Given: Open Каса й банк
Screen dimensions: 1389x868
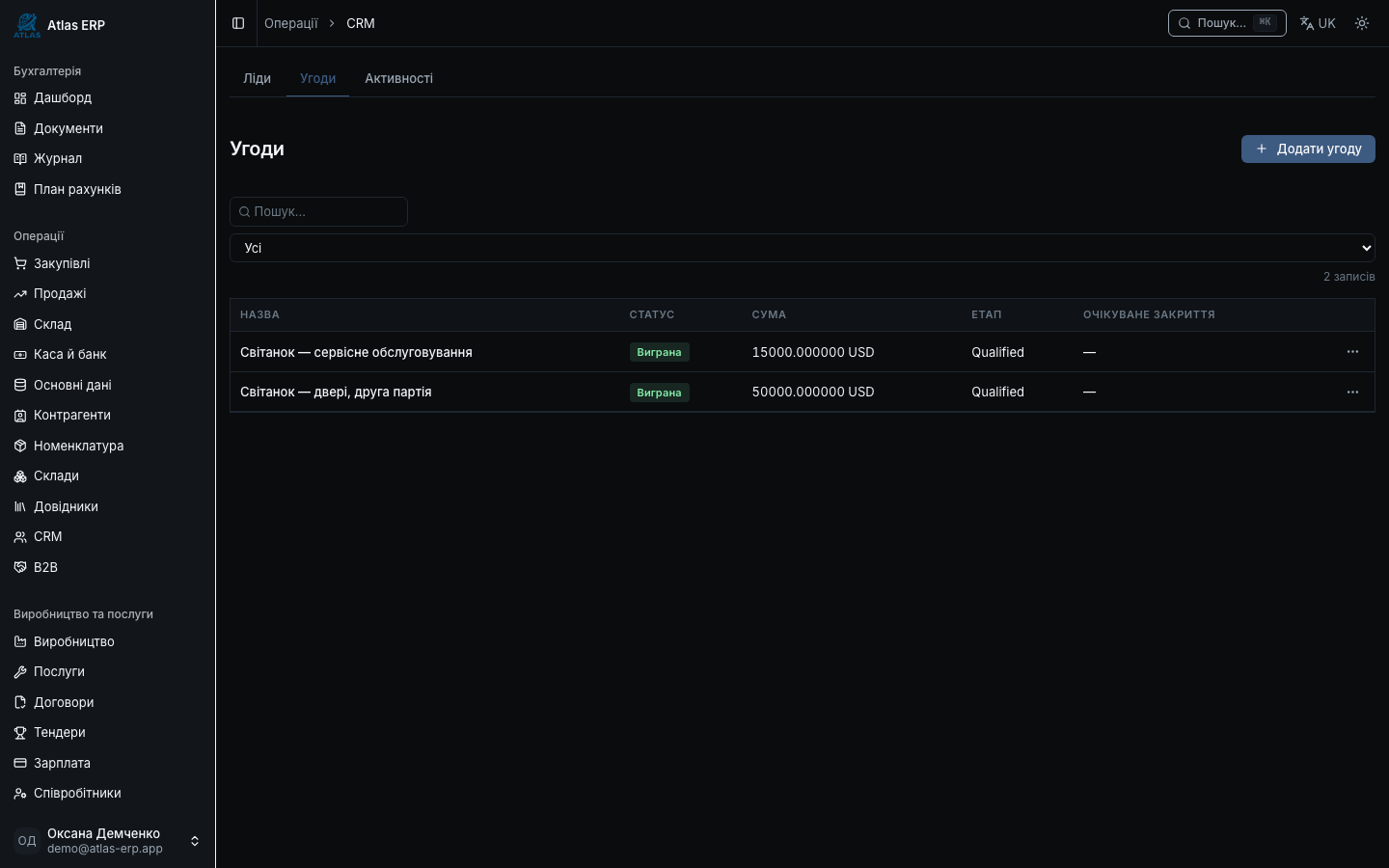Looking at the screenshot, I should pos(107,354).
